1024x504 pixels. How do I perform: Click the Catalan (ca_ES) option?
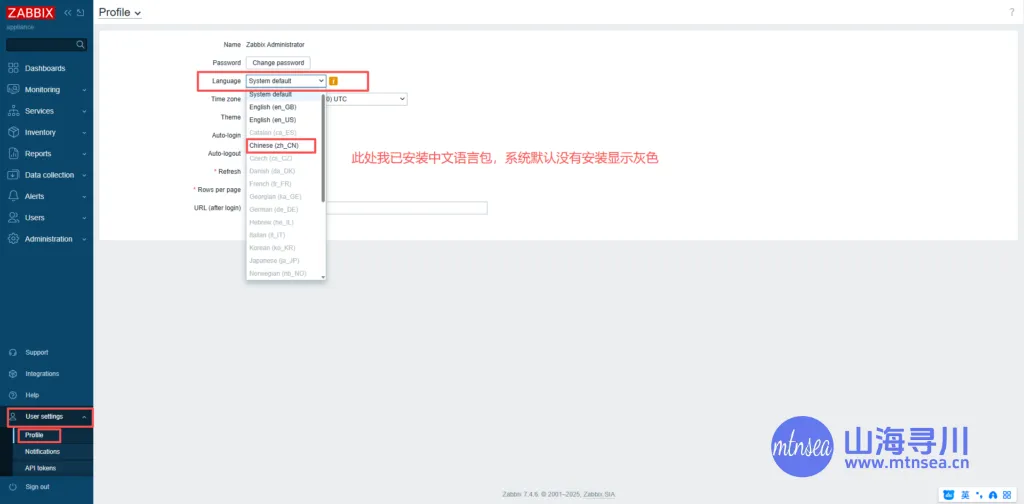click(x=284, y=133)
